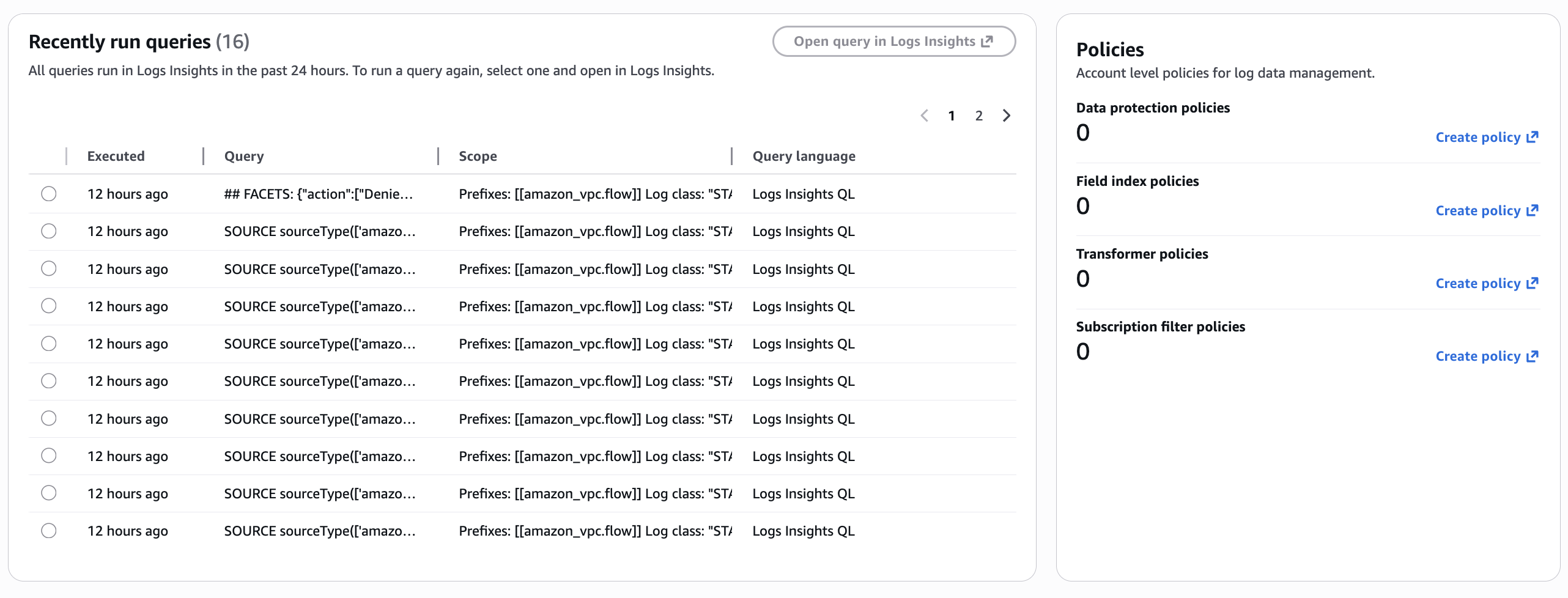
Task: Click the Scope column header
Action: click(478, 156)
